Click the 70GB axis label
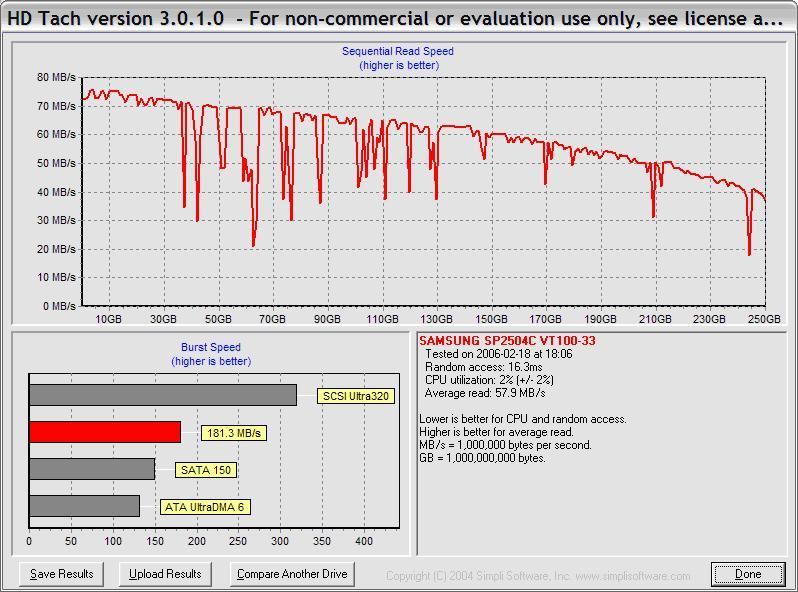Screen dimensions: 798x592 272,319
